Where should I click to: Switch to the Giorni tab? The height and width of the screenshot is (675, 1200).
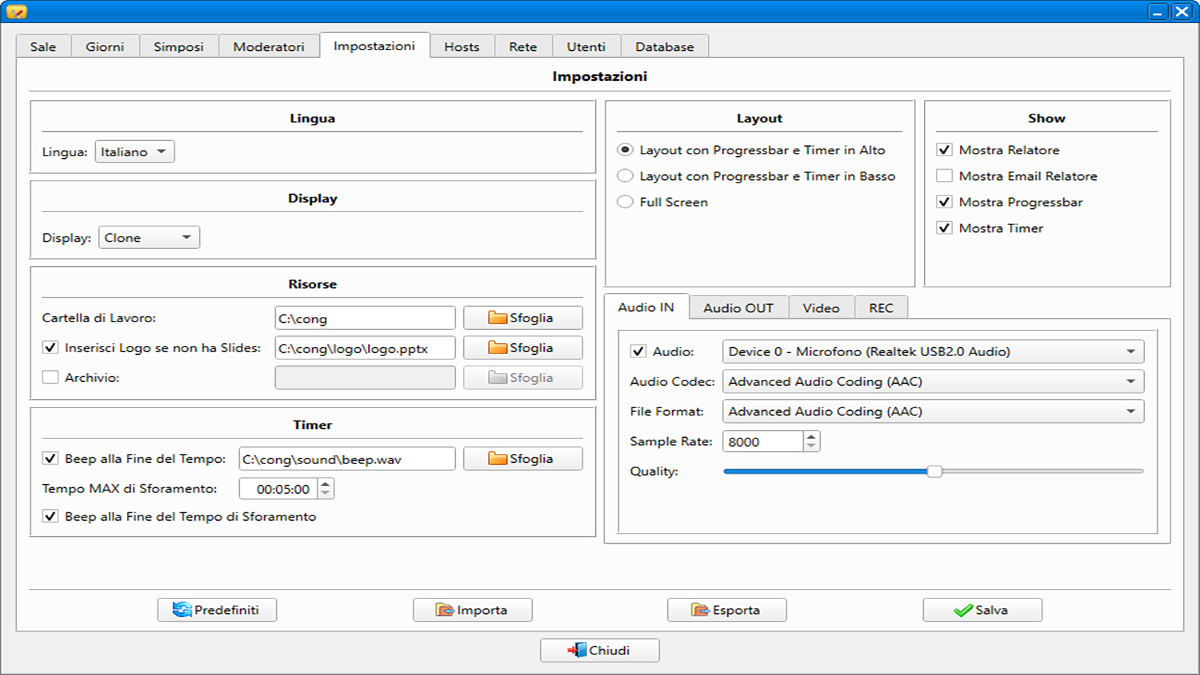105,47
